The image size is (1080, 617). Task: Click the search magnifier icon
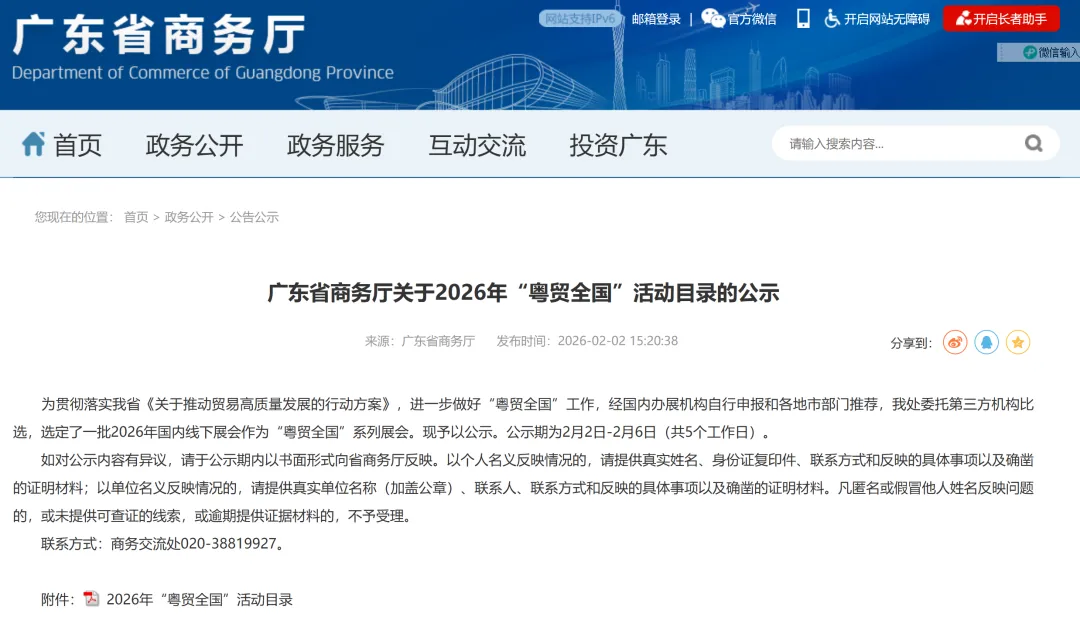coord(1033,143)
